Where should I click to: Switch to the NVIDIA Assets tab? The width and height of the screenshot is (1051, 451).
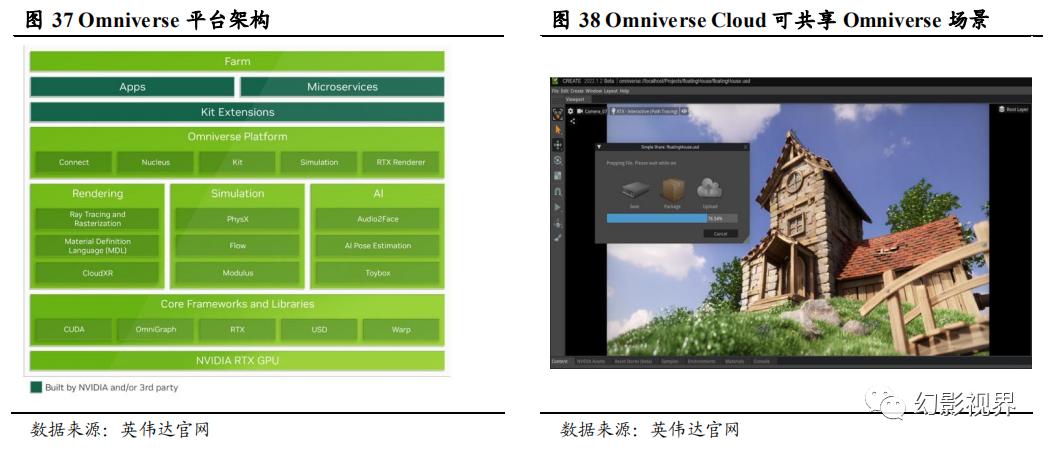click(x=591, y=361)
